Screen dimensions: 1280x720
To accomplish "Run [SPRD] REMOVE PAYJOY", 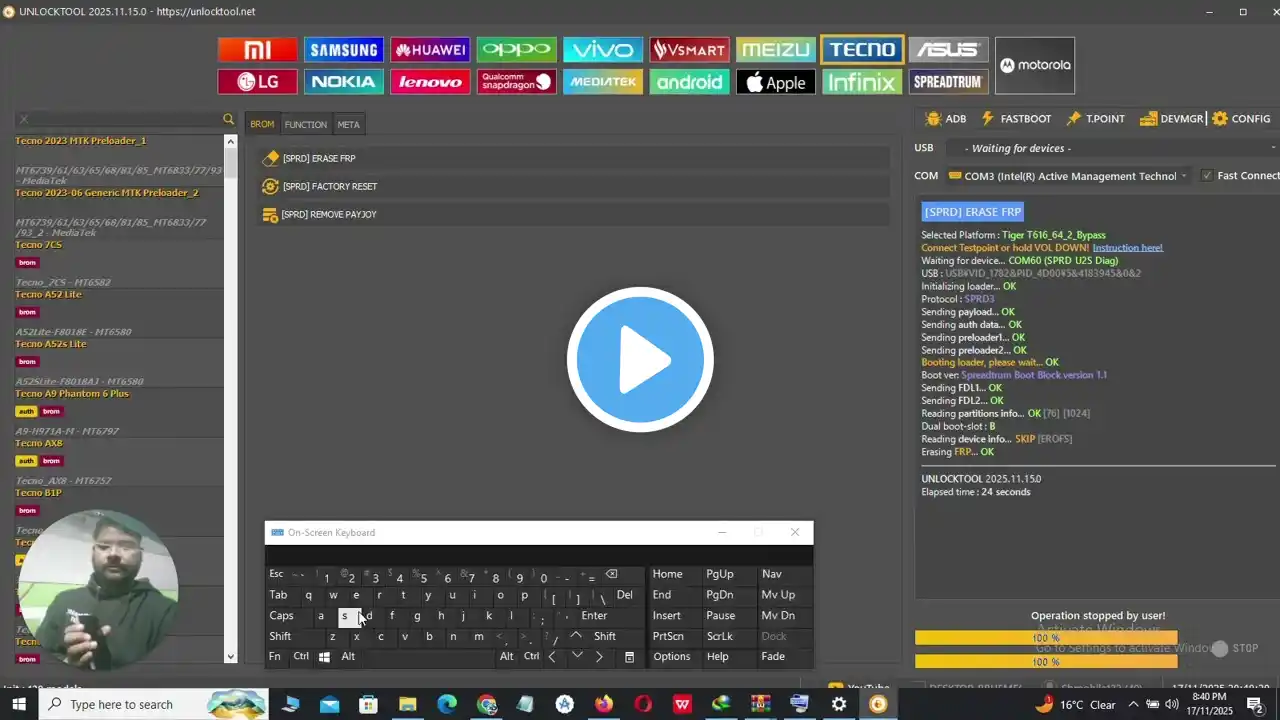I will (x=573, y=215).
